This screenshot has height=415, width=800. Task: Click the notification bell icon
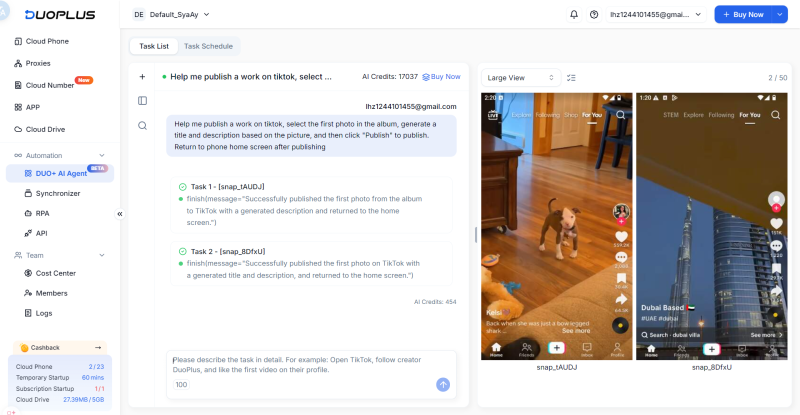(x=573, y=15)
